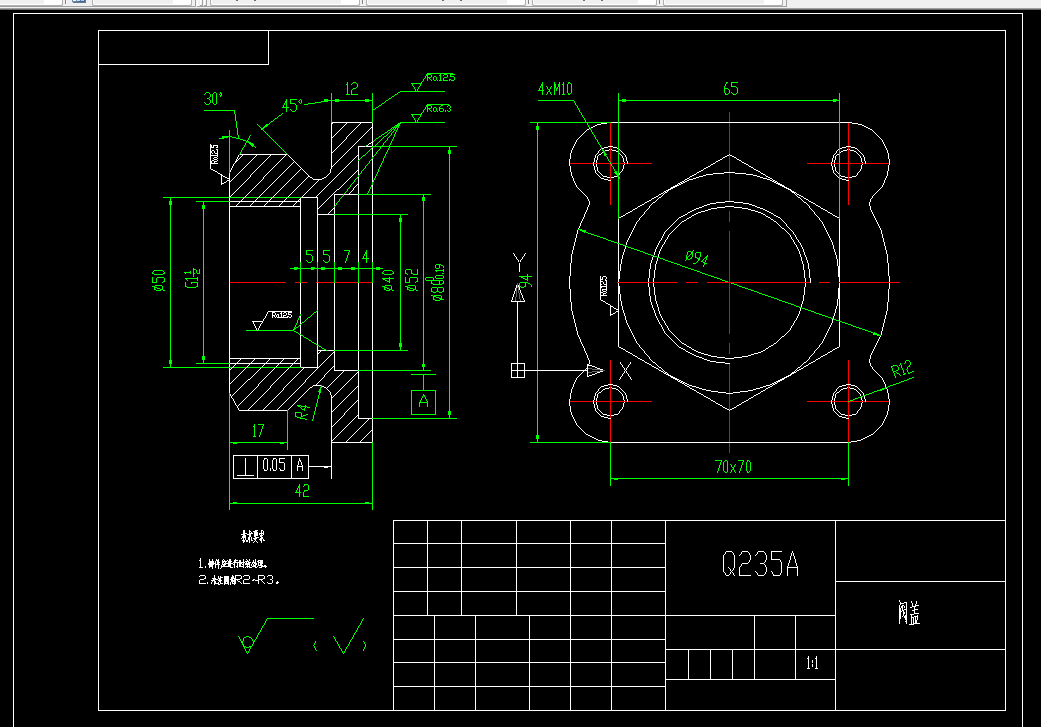Select the Ra12.5 symbol on the plan view hexagon
1041x727 pixels.
click(607, 295)
